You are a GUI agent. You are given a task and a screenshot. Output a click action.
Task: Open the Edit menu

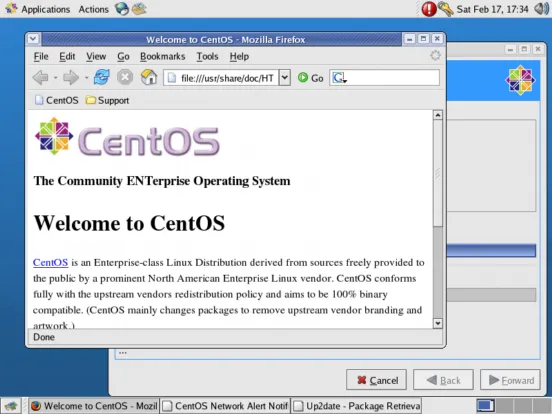point(67,57)
